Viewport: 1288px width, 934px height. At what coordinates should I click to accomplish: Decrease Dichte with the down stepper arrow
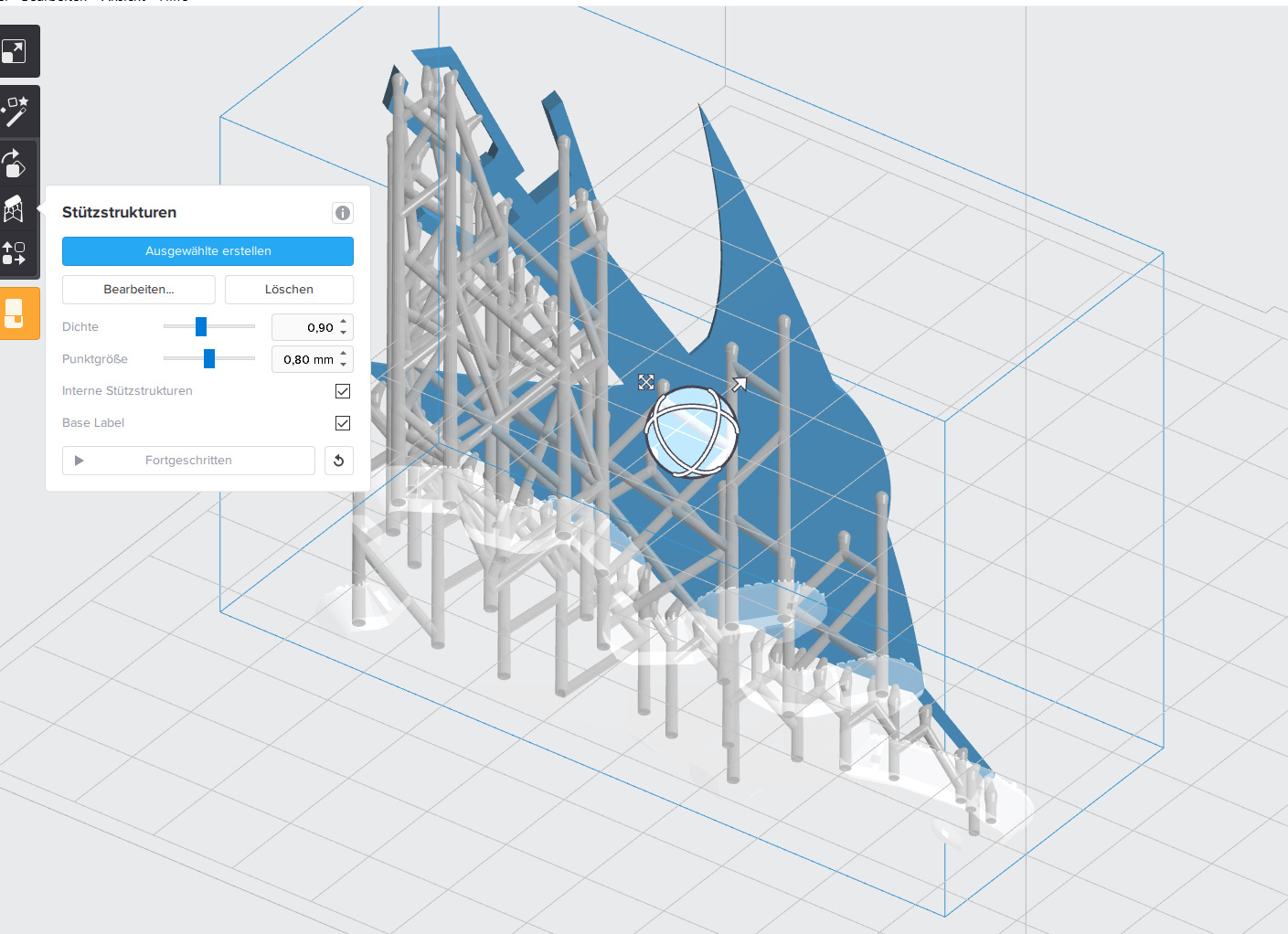point(344,333)
